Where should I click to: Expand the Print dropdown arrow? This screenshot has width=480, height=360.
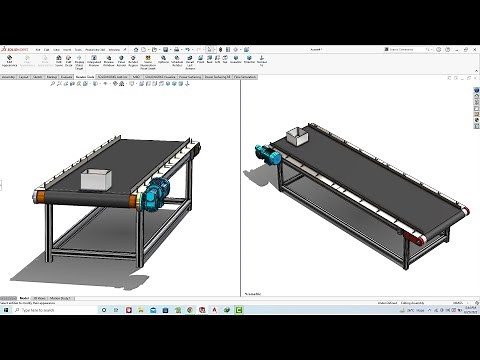point(181,49)
